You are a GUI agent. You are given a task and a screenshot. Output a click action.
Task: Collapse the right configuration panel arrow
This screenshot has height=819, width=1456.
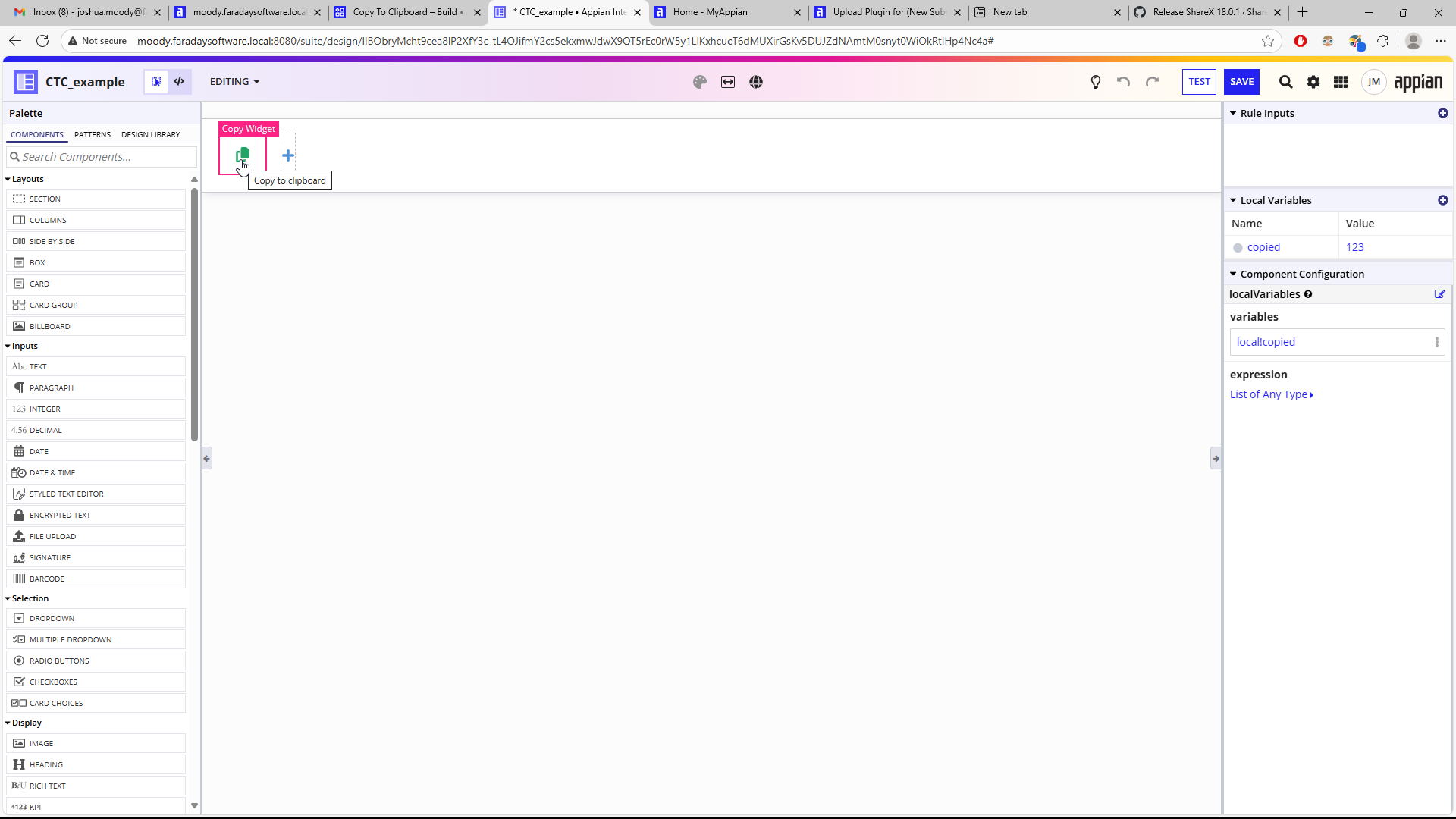[1216, 459]
